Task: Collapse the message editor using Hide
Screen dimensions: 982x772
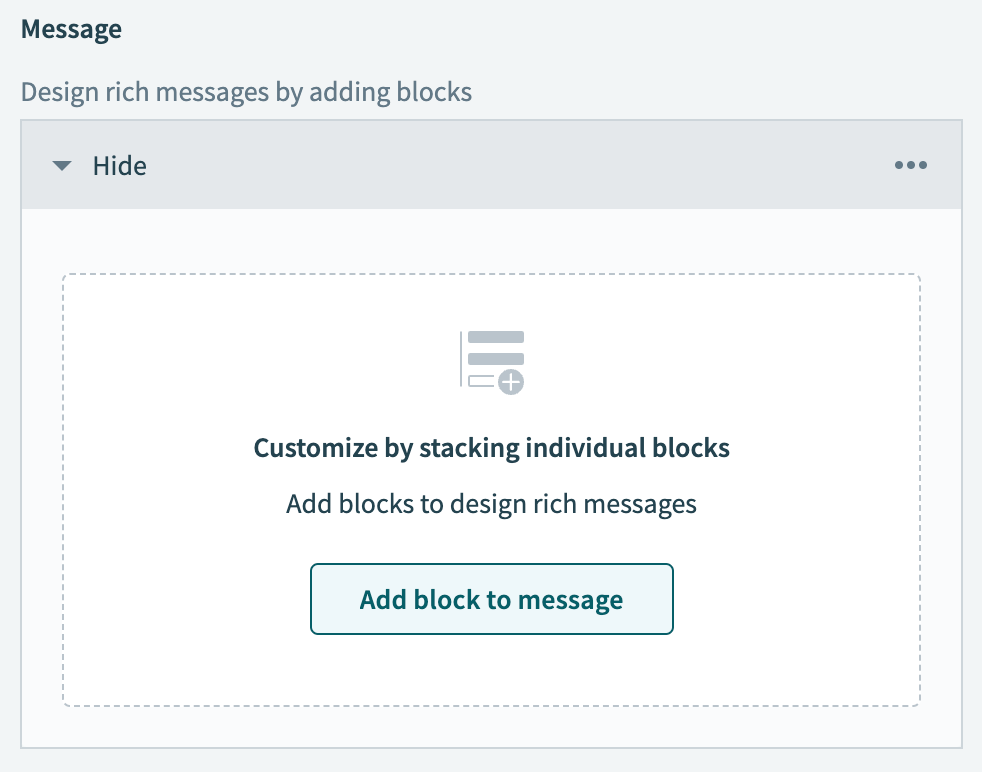Action: [120, 166]
